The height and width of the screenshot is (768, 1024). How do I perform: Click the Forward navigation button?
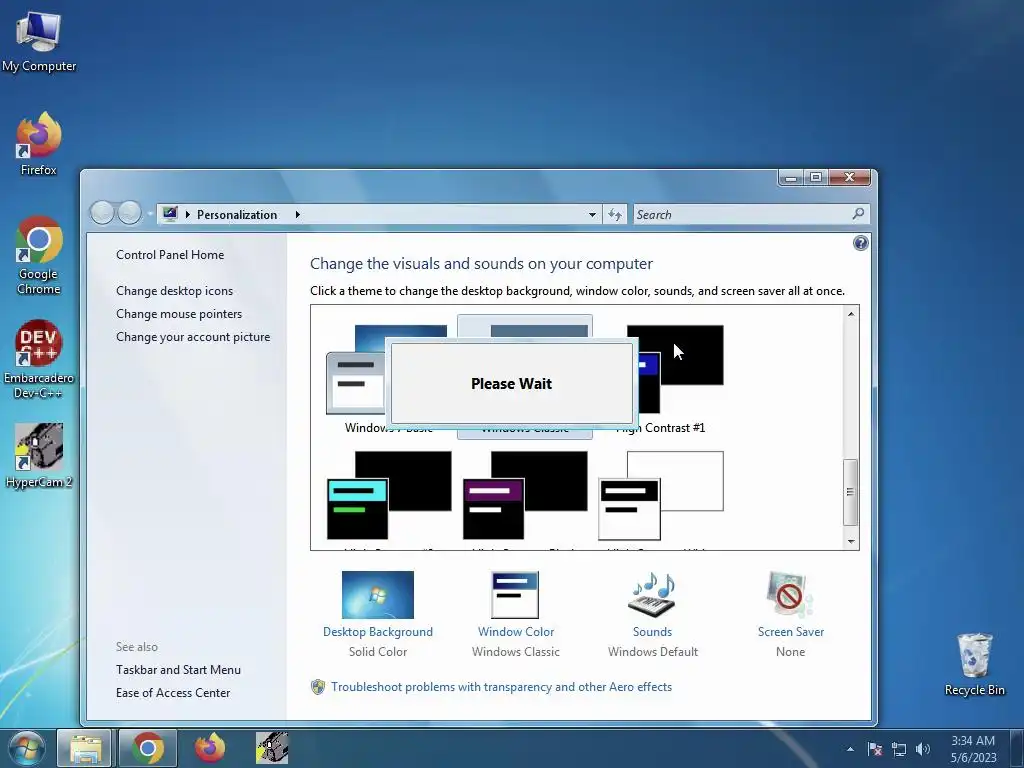(x=129, y=213)
